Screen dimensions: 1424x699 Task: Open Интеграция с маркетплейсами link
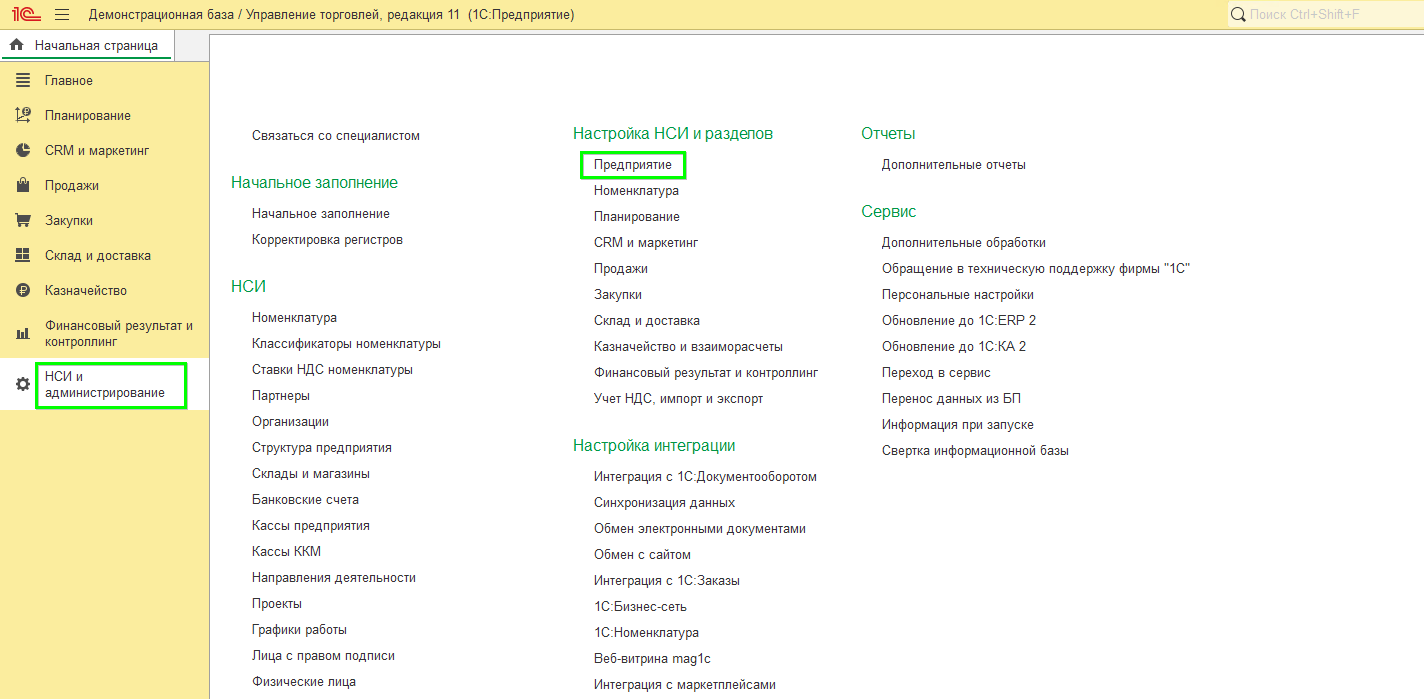685,684
